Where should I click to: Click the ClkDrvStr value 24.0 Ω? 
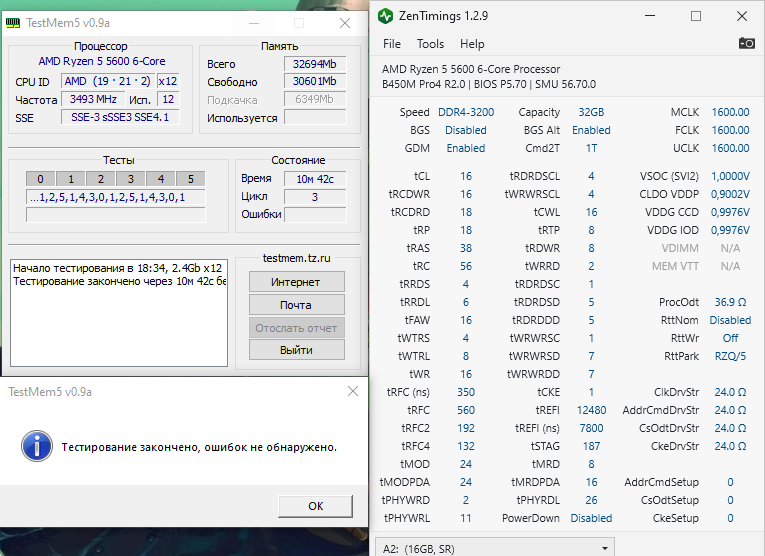(x=730, y=392)
